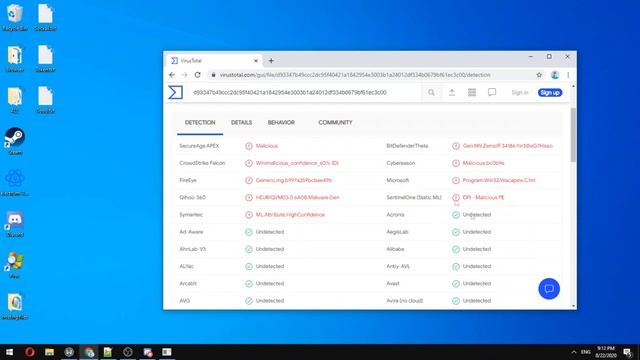Reload the VirusTotal page
Image resolution: width=640 pixels, height=360 pixels.
coord(198,75)
